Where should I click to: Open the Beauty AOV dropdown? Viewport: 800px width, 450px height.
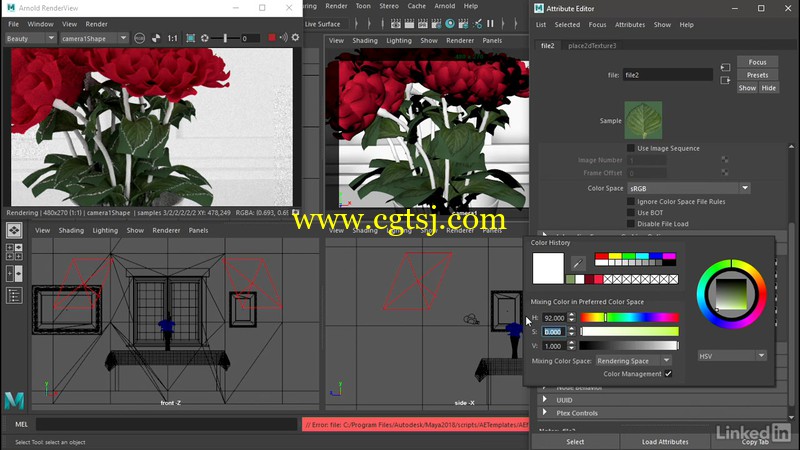click(x=30, y=38)
